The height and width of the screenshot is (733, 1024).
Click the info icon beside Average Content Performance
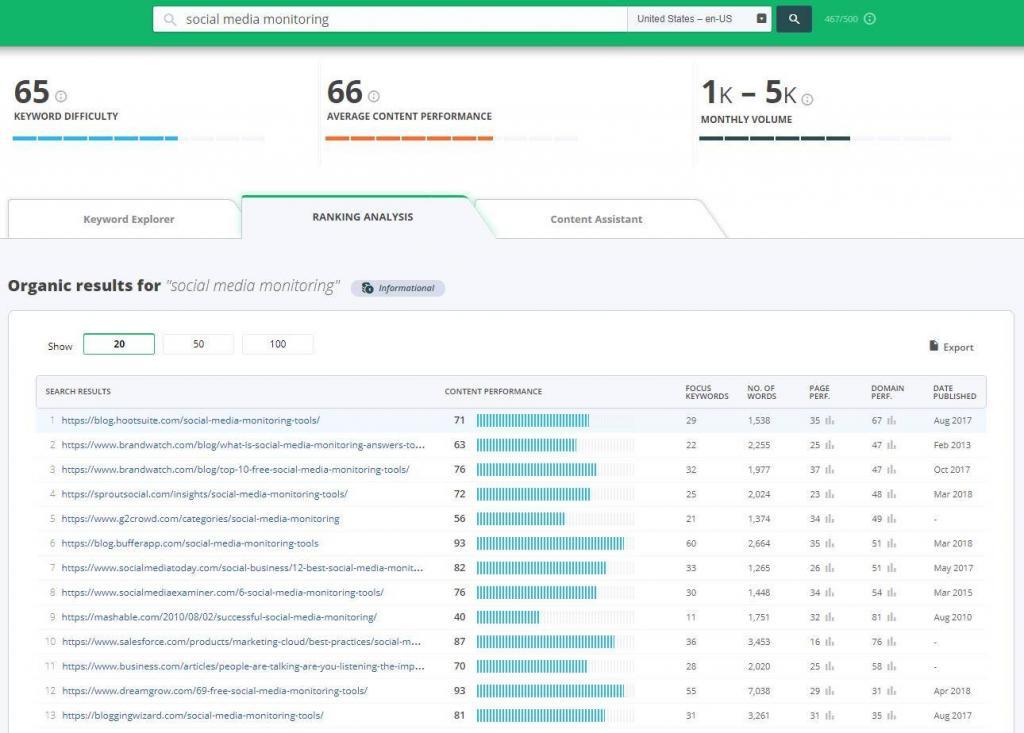[374, 96]
